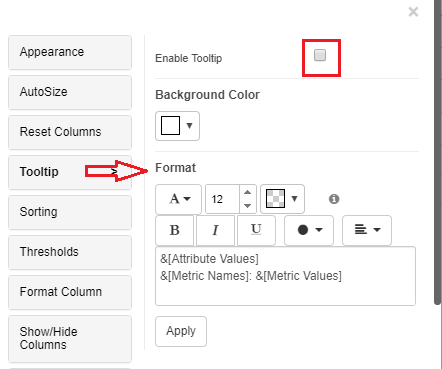Click the font size input field
Screen dimensions: 442x369
[222, 199]
